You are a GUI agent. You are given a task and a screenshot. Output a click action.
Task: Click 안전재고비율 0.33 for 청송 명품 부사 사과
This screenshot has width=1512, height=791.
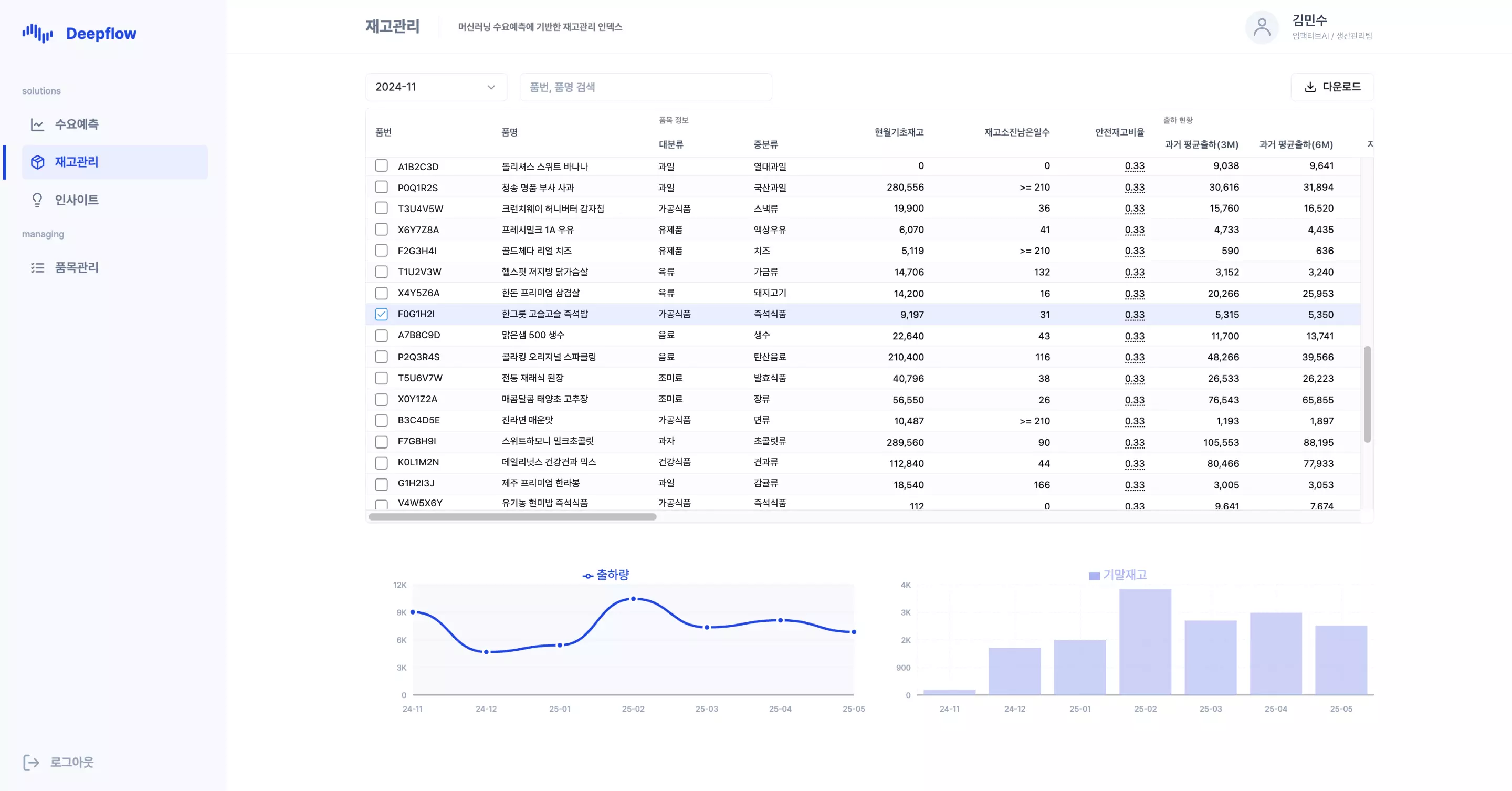coord(1134,188)
